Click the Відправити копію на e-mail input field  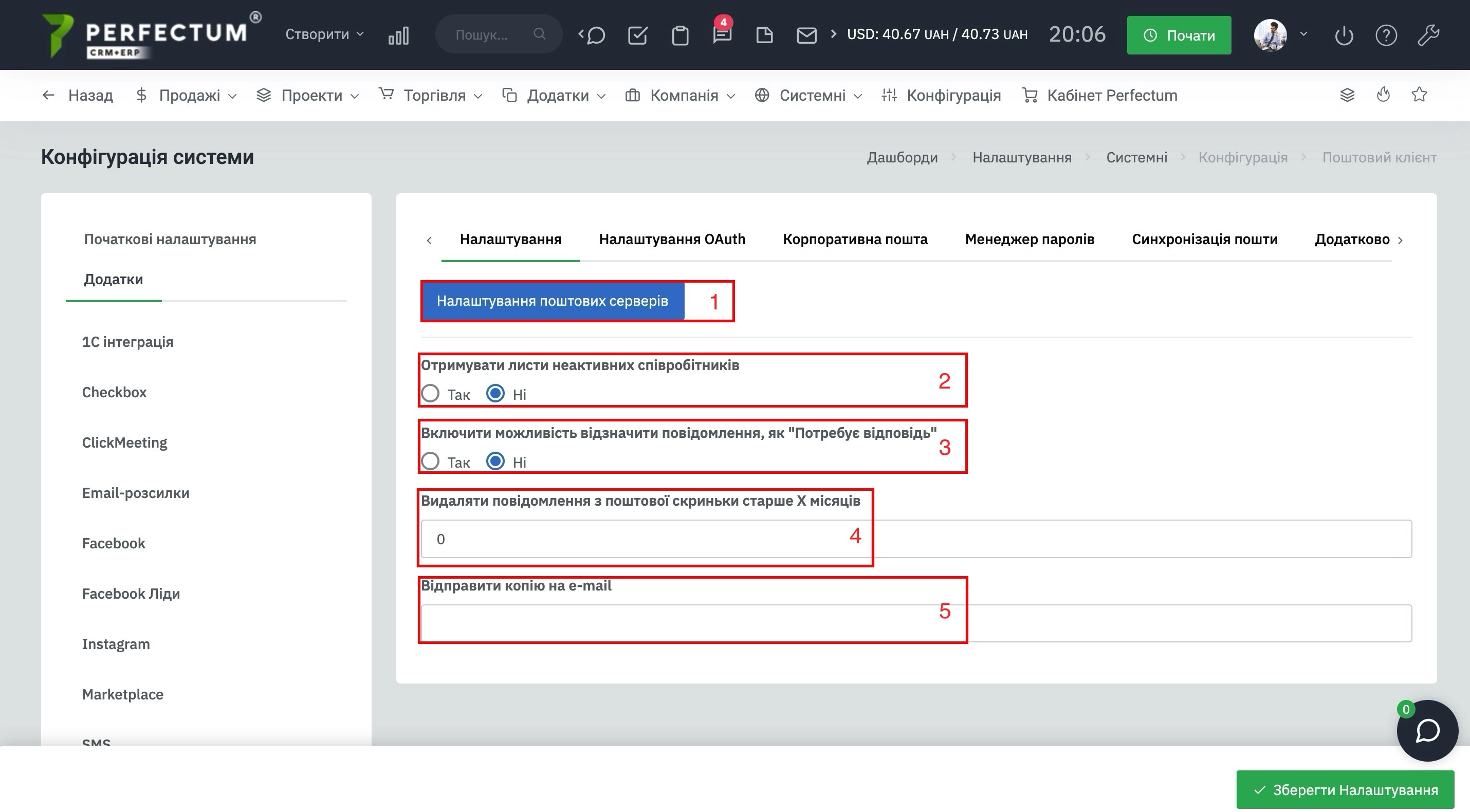tap(915, 623)
